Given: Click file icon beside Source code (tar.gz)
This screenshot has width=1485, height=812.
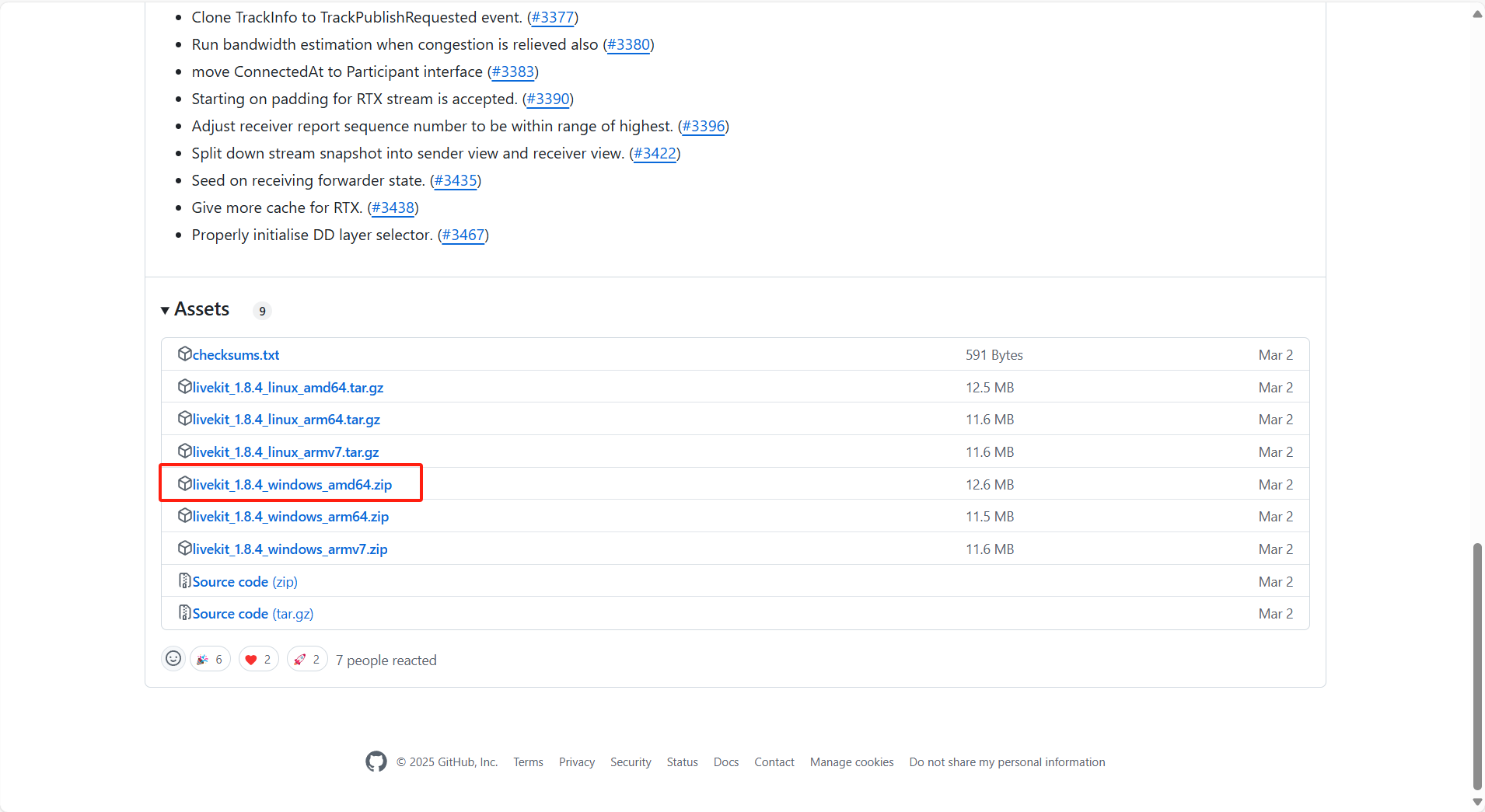Looking at the screenshot, I should (184, 613).
